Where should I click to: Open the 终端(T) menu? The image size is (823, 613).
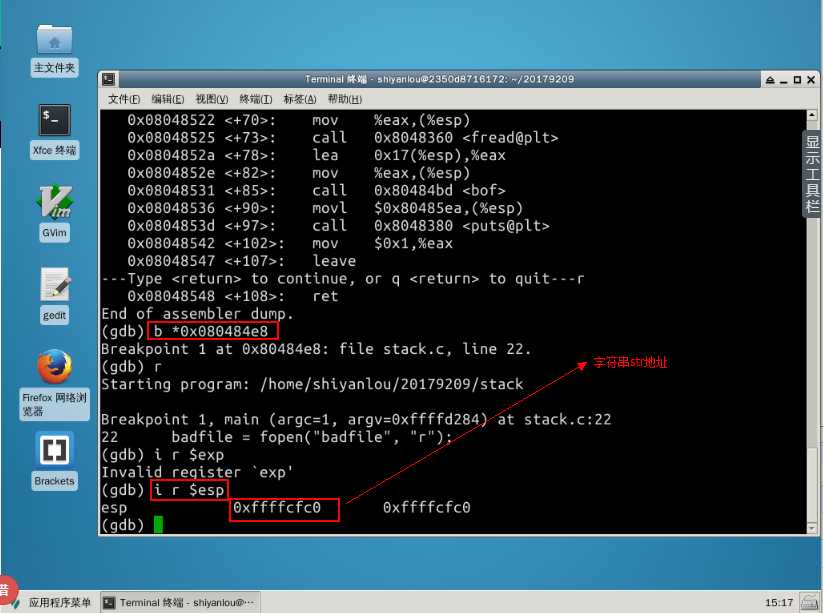[x=256, y=99]
